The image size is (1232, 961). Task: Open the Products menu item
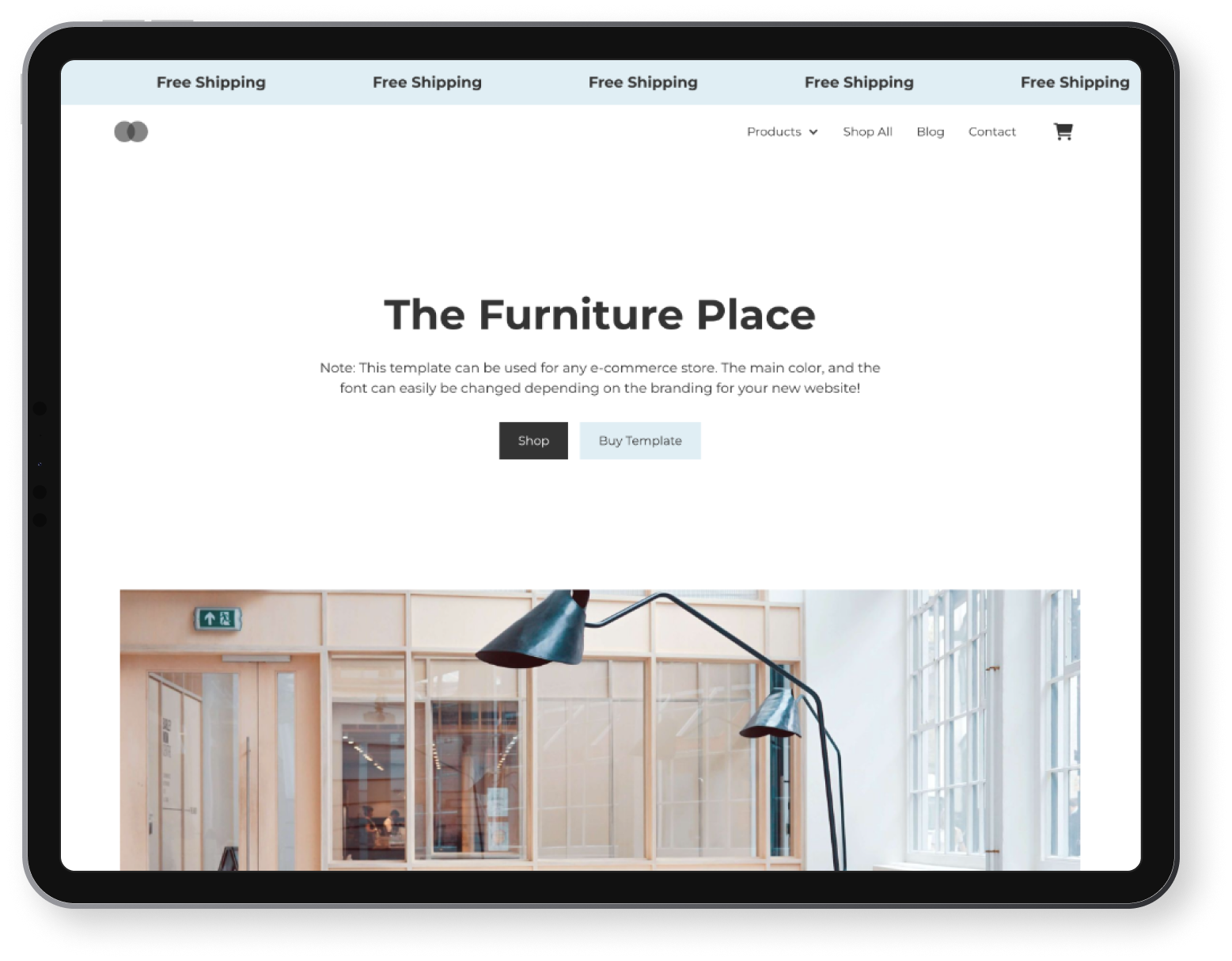[774, 131]
